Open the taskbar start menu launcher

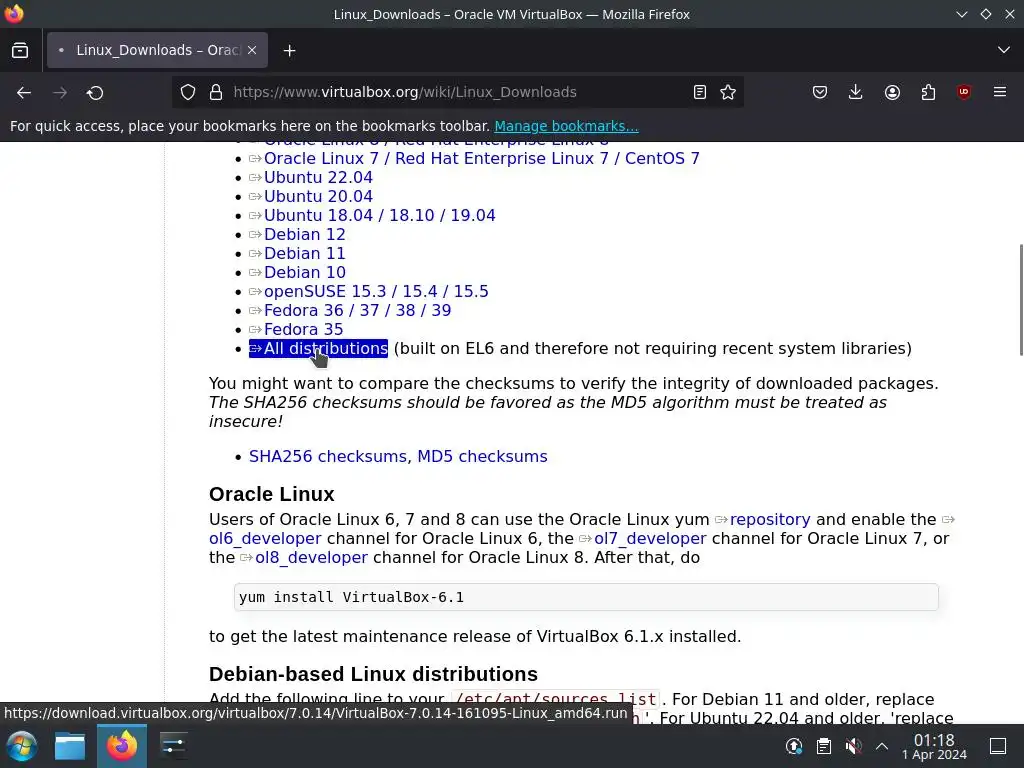[22, 746]
